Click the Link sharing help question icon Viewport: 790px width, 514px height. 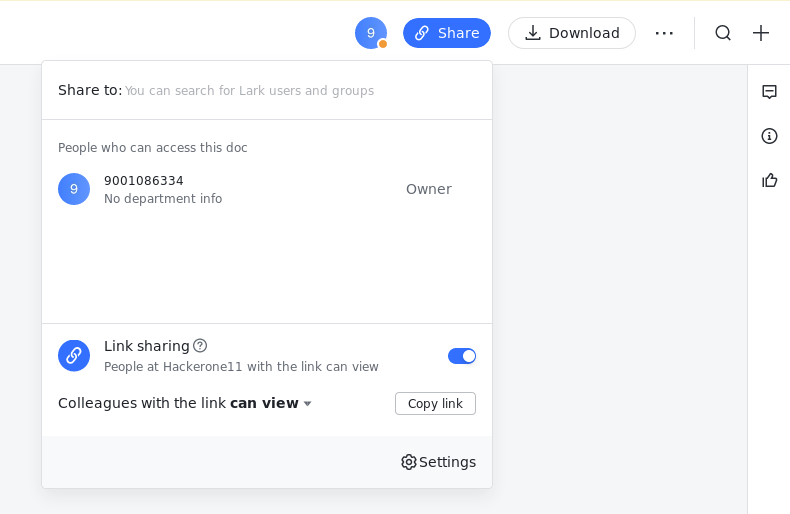pyautogui.click(x=200, y=345)
